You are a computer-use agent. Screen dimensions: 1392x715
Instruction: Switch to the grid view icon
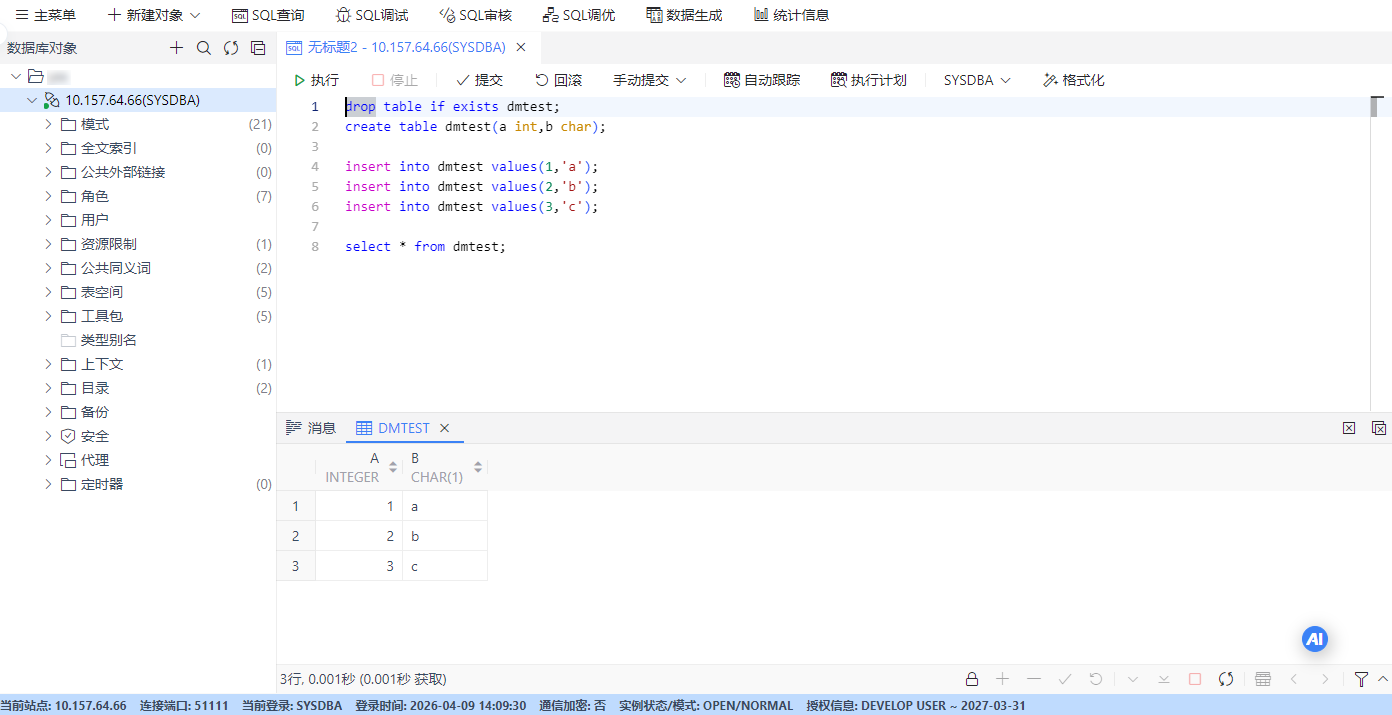1263,679
